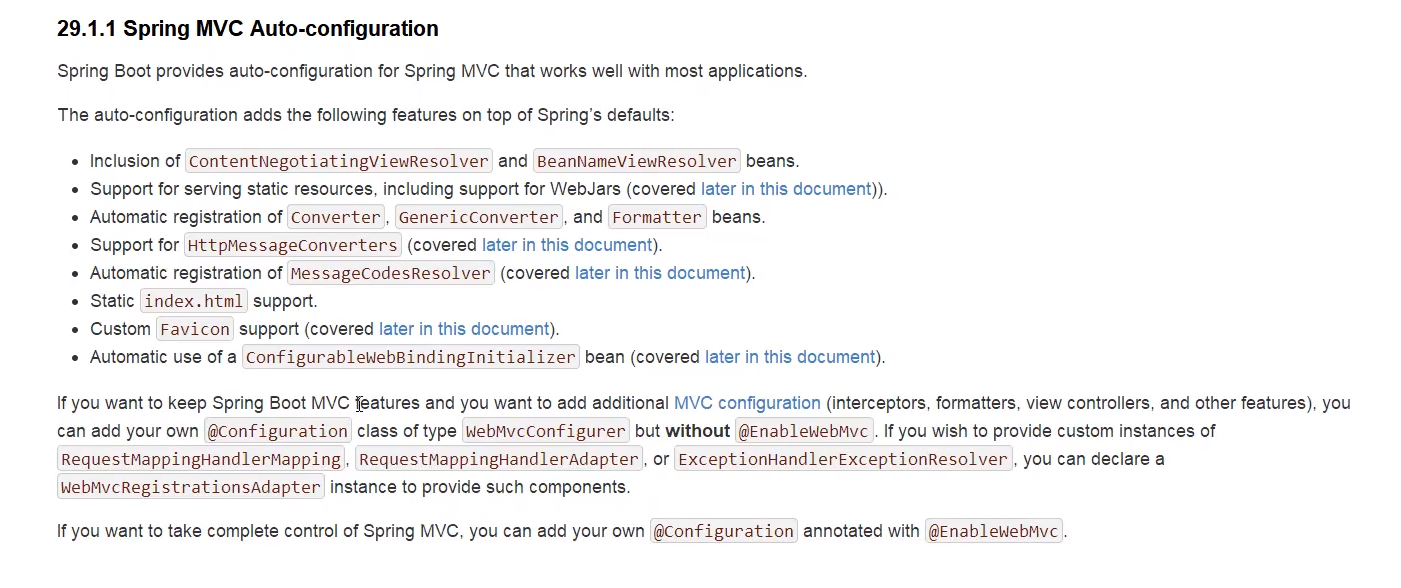
Task: Click the RequestMappingHandlerAdapter code term
Action: [499, 459]
